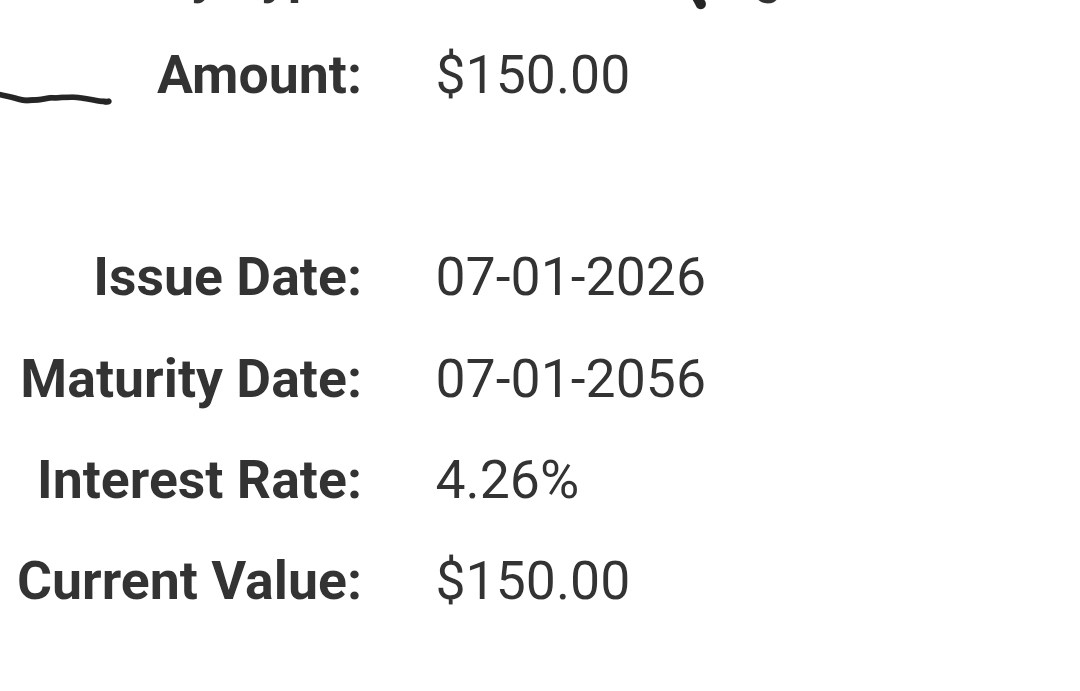Viewport: 1080px width, 691px height.
Task: Click the Amount field label
Action: click(x=259, y=75)
